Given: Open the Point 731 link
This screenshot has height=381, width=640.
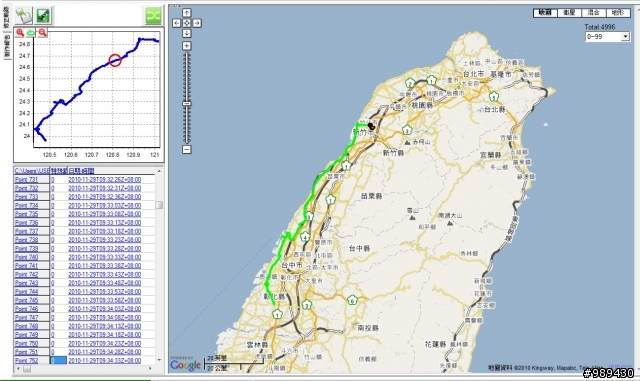Looking at the screenshot, I should [26, 179].
